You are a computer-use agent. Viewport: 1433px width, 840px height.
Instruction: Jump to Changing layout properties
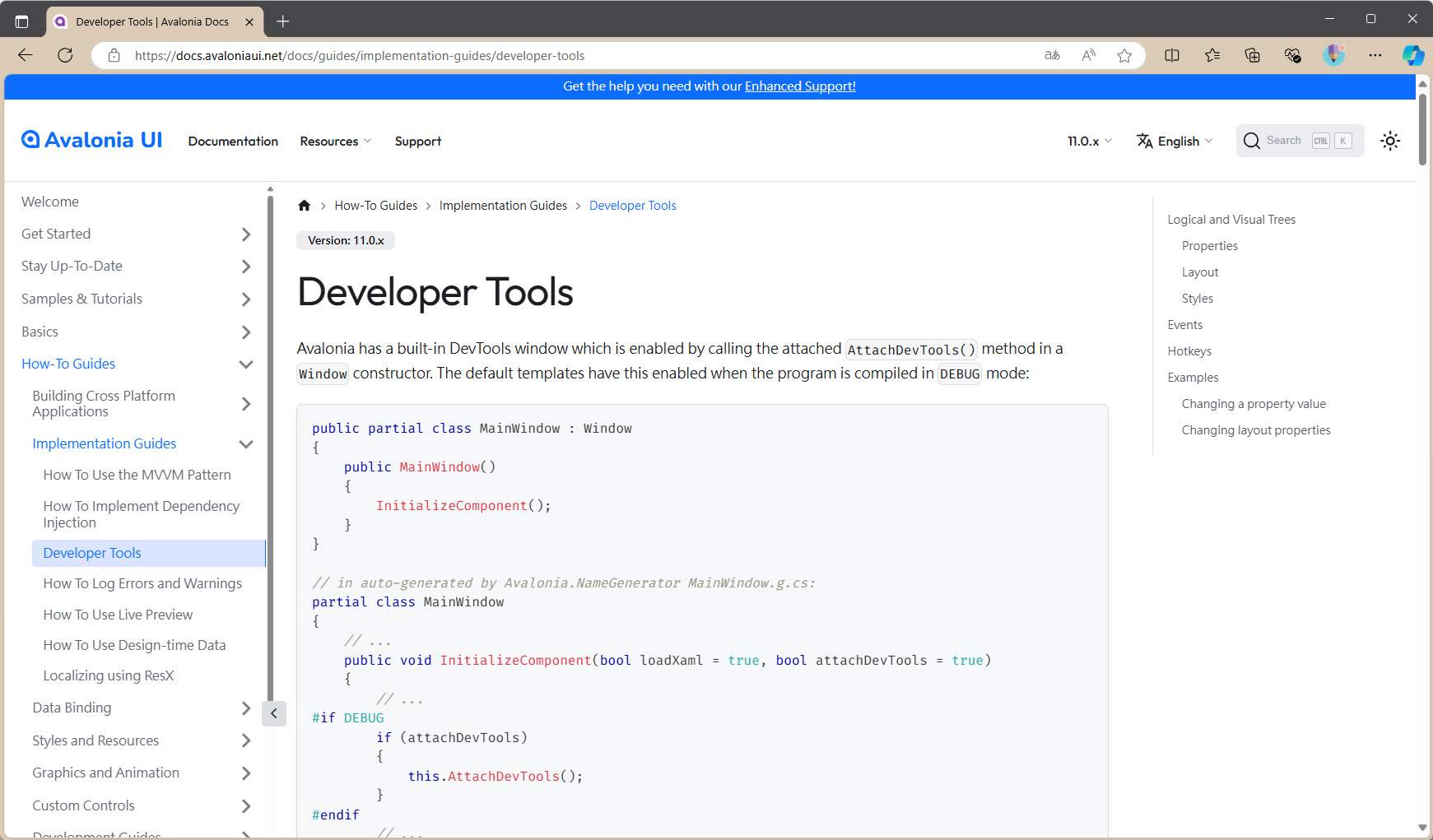(x=1256, y=430)
